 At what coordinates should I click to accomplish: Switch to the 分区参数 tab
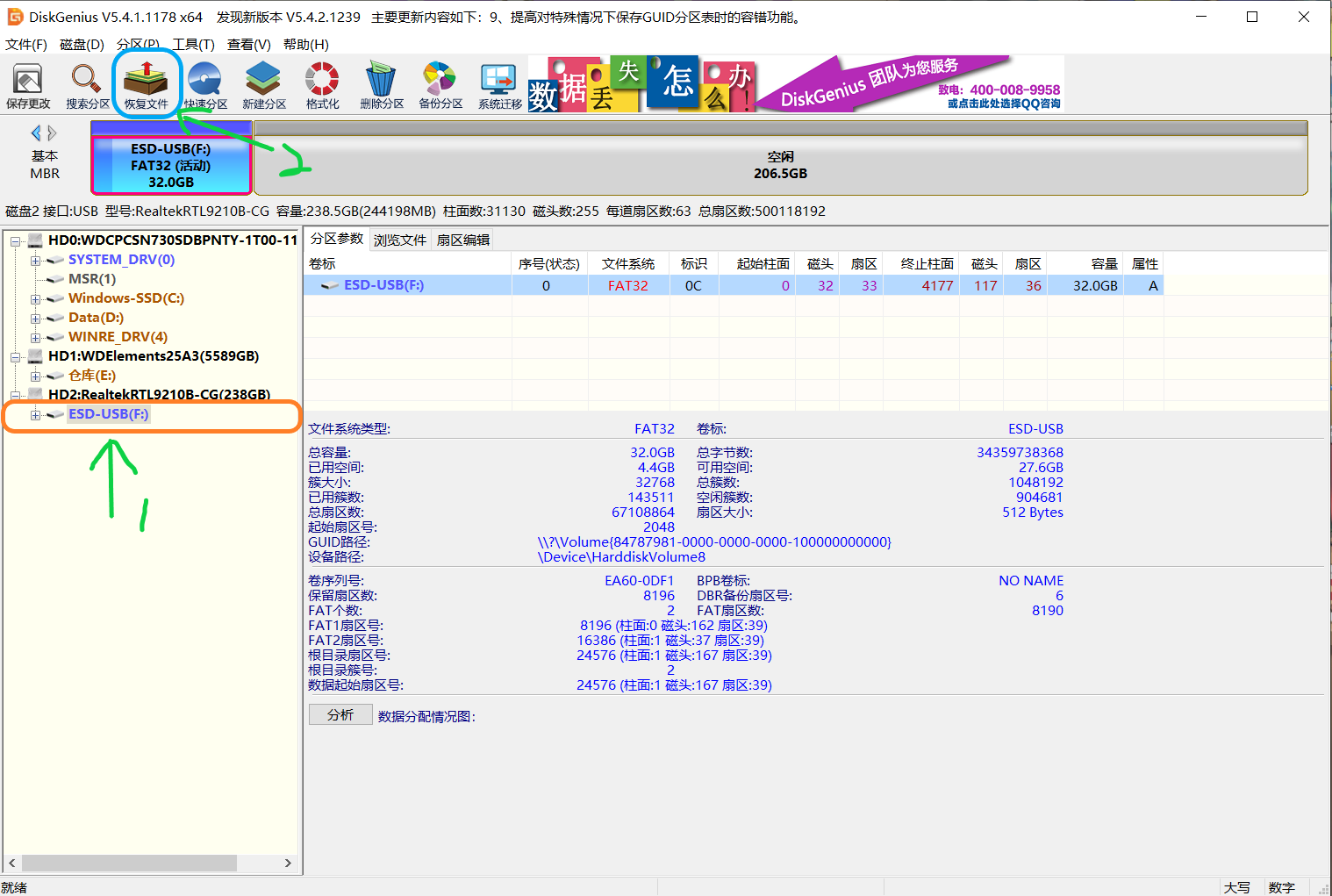pyautogui.click(x=337, y=239)
